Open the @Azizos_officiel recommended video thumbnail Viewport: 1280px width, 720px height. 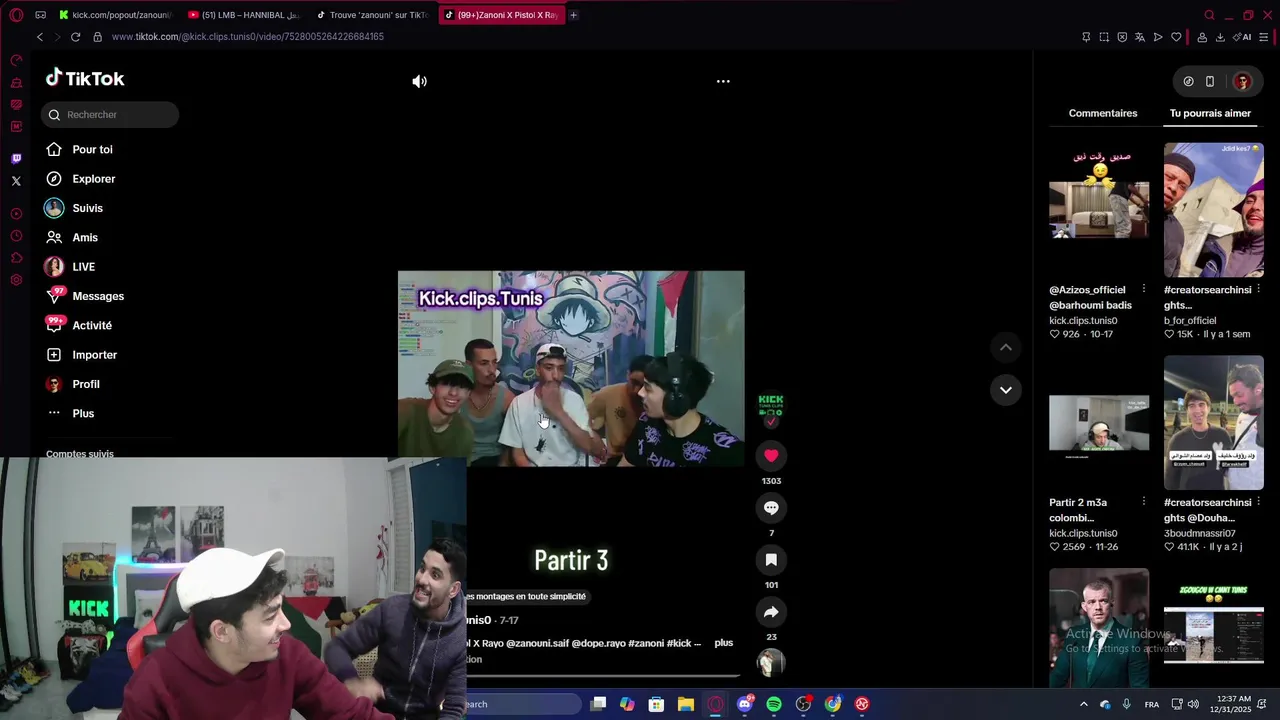tap(1099, 210)
